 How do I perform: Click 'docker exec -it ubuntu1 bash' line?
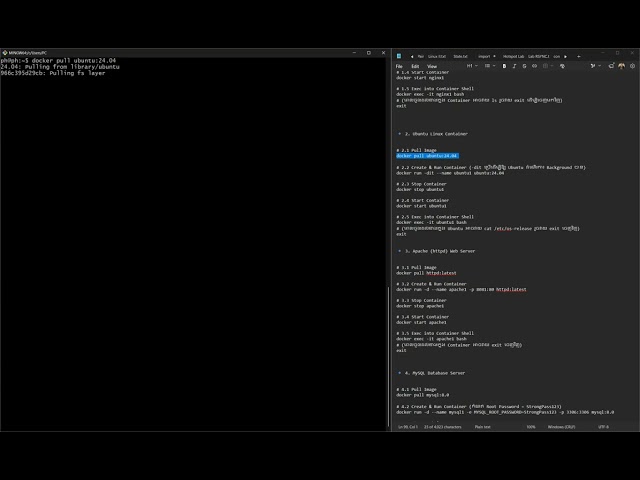(x=431, y=222)
